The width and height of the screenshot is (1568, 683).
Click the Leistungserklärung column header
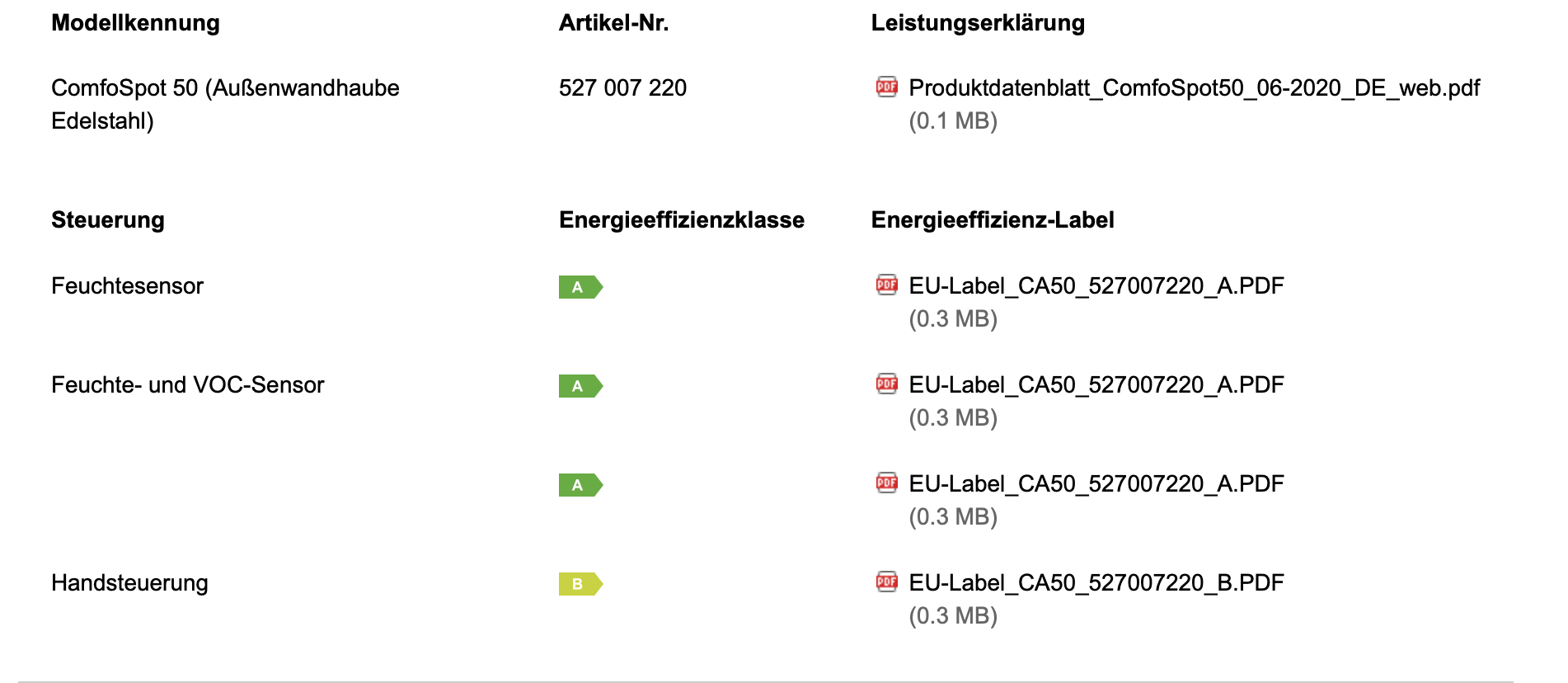[x=978, y=23]
